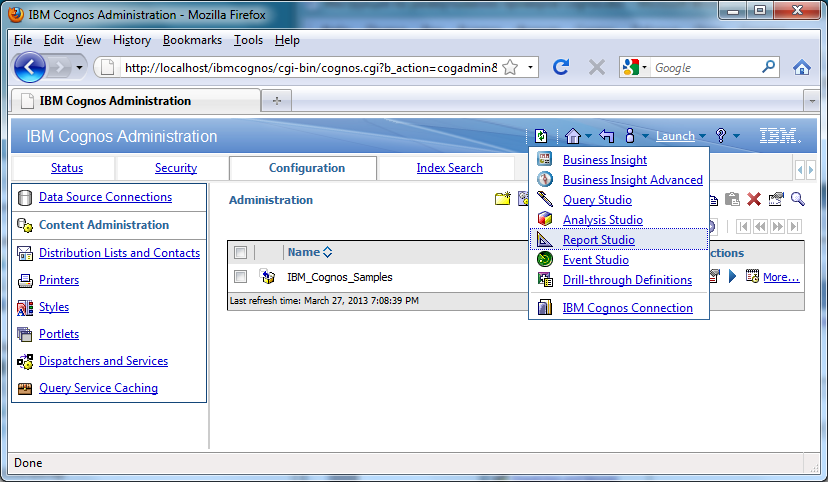Click the Printers icon in sidebar
Viewport: 828px width, 482px height.
pyautogui.click(x=25, y=280)
